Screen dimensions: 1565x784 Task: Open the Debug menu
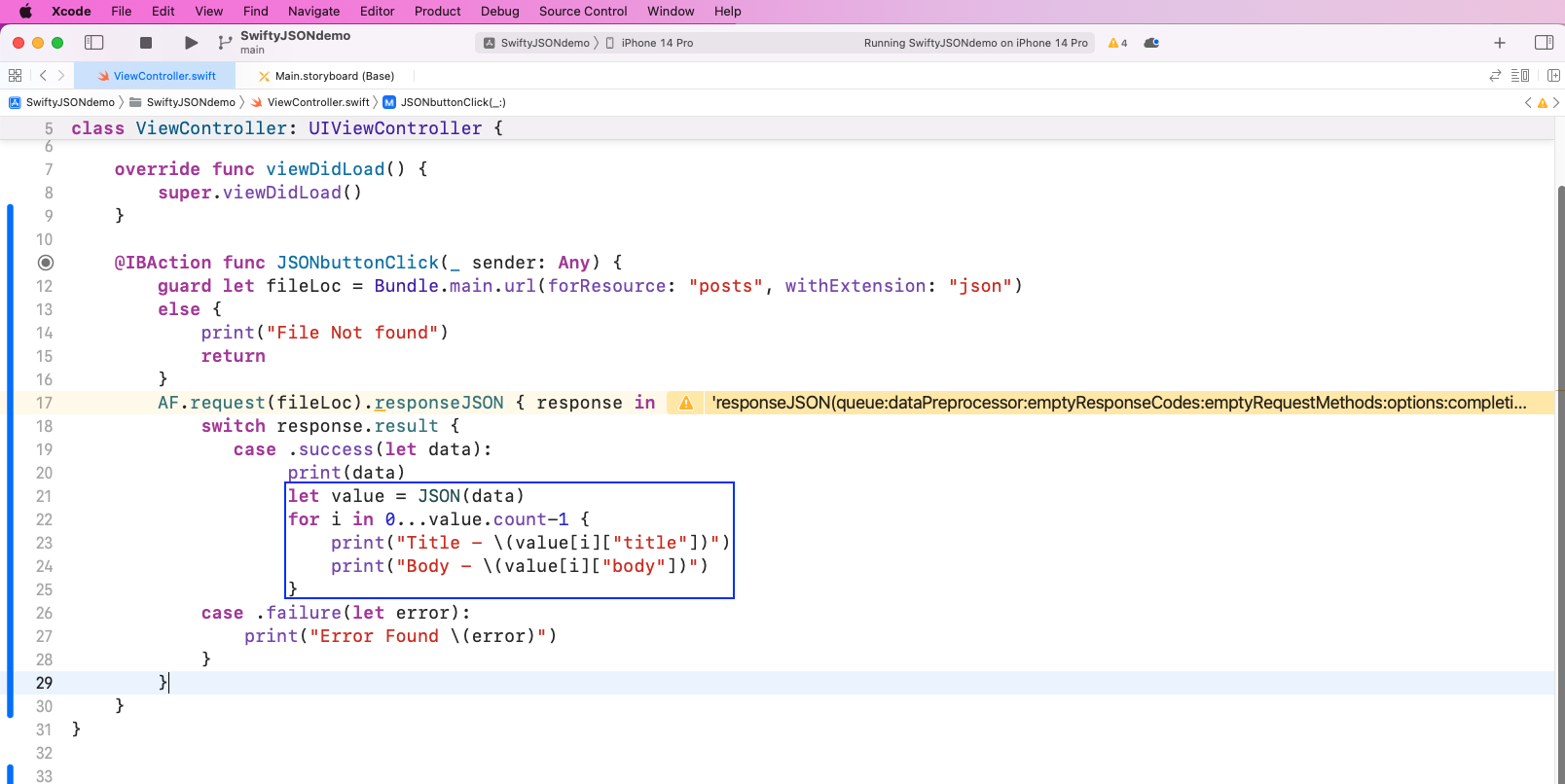(500, 12)
